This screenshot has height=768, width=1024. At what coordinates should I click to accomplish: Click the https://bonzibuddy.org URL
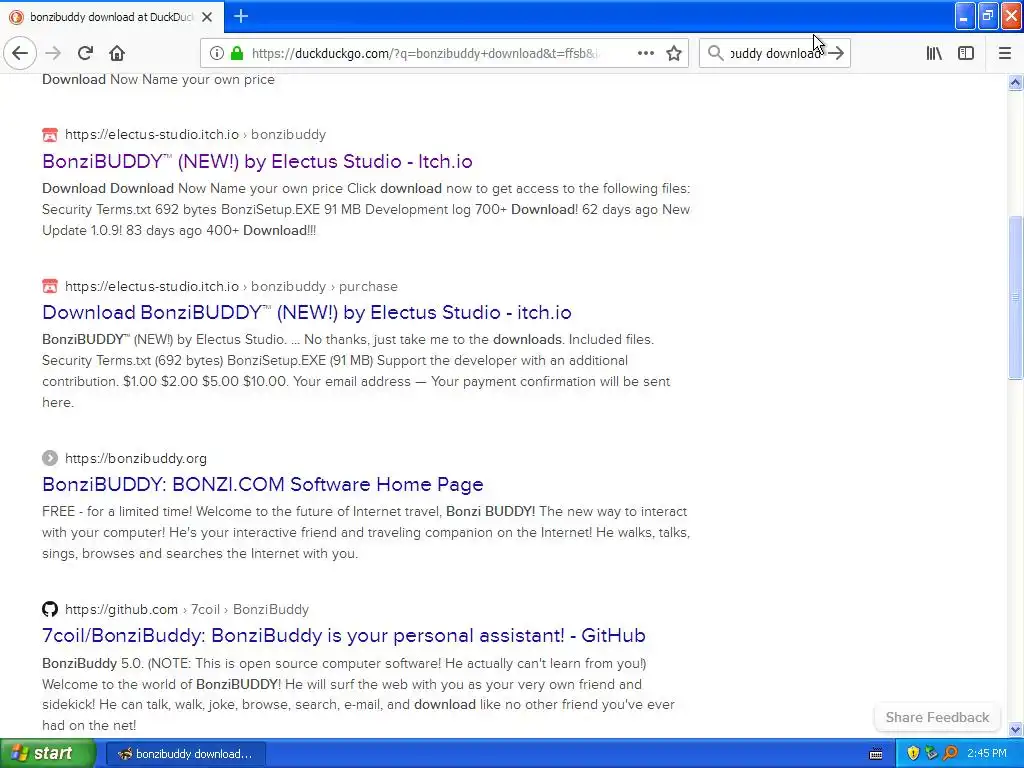click(x=136, y=458)
